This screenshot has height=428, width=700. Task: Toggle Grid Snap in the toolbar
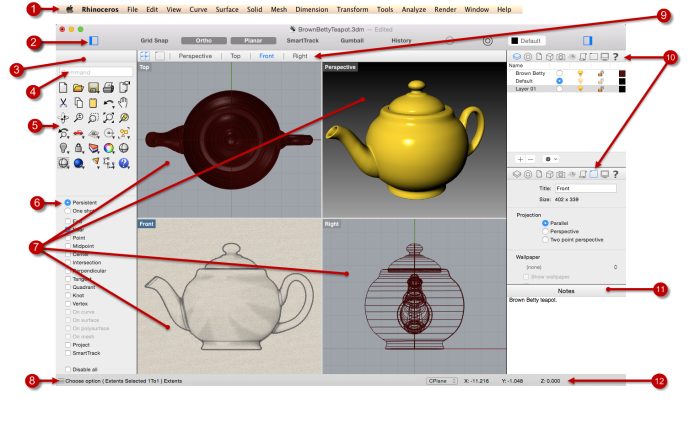point(154,41)
